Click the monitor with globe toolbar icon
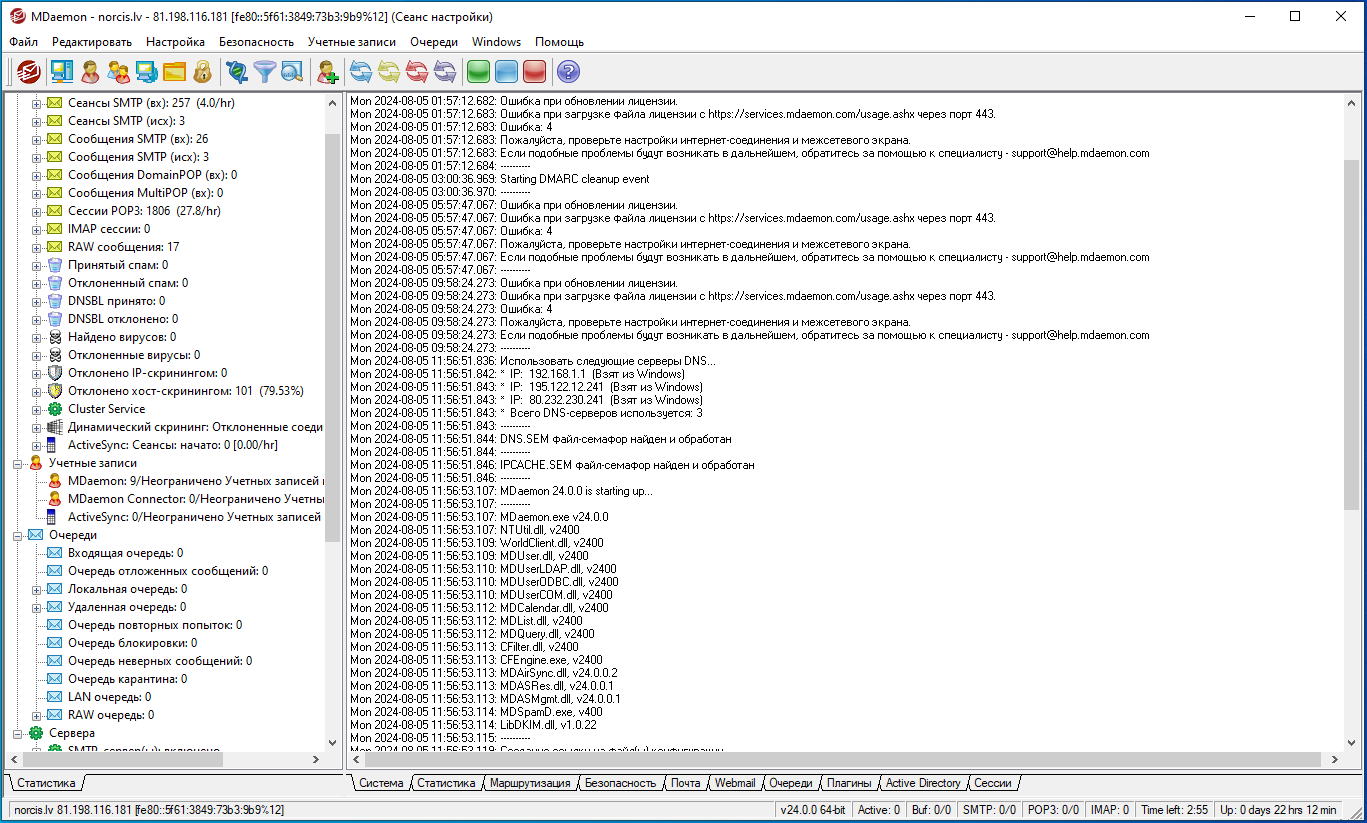 point(146,72)
